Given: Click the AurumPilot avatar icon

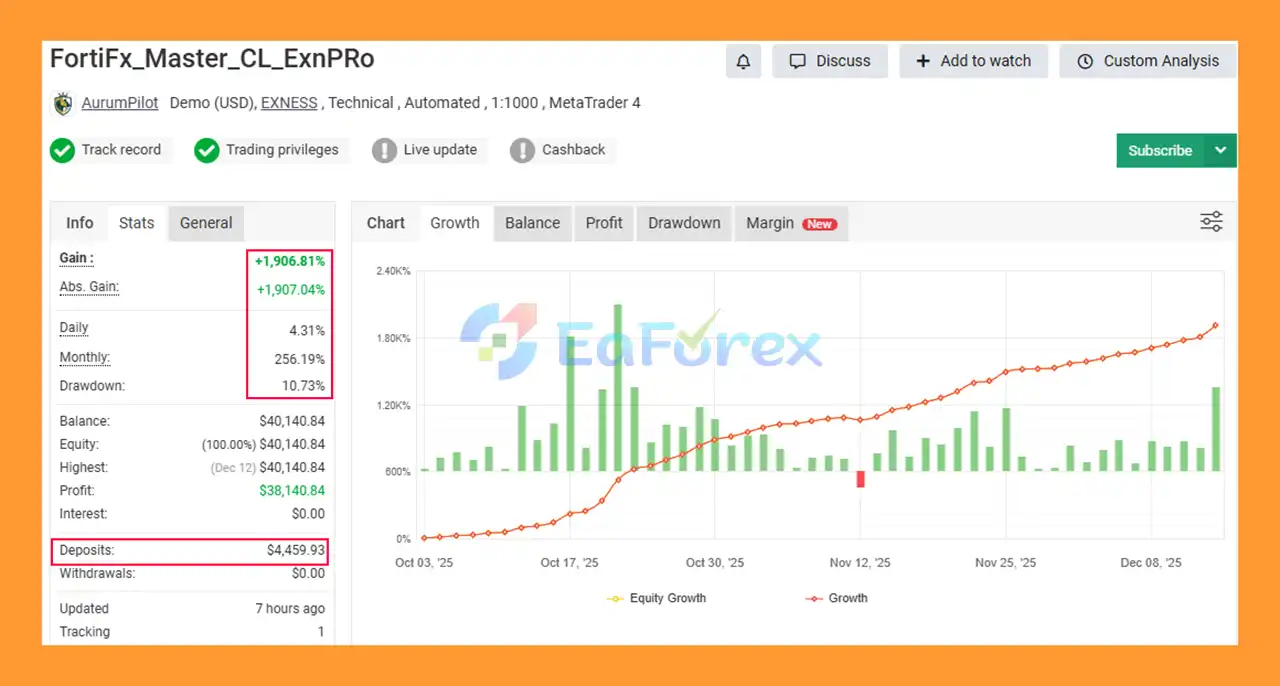Looking at the screenshot, I should 63,103.
